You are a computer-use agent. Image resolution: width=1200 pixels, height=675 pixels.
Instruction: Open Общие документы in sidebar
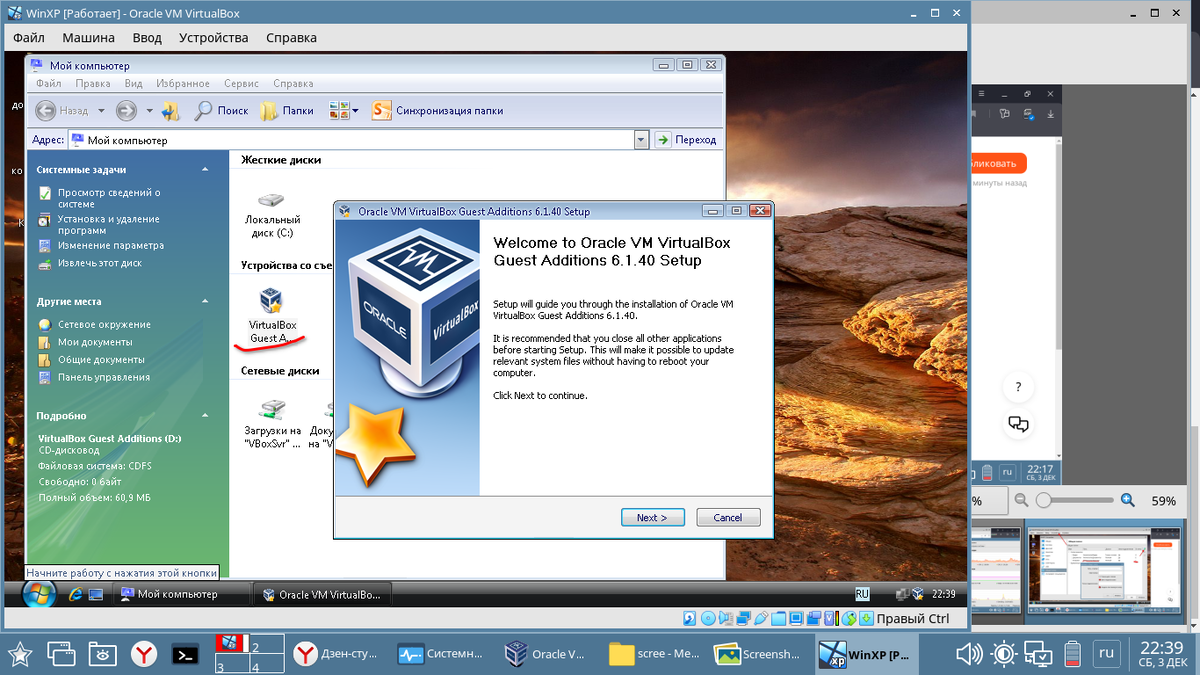click(100, 359)
